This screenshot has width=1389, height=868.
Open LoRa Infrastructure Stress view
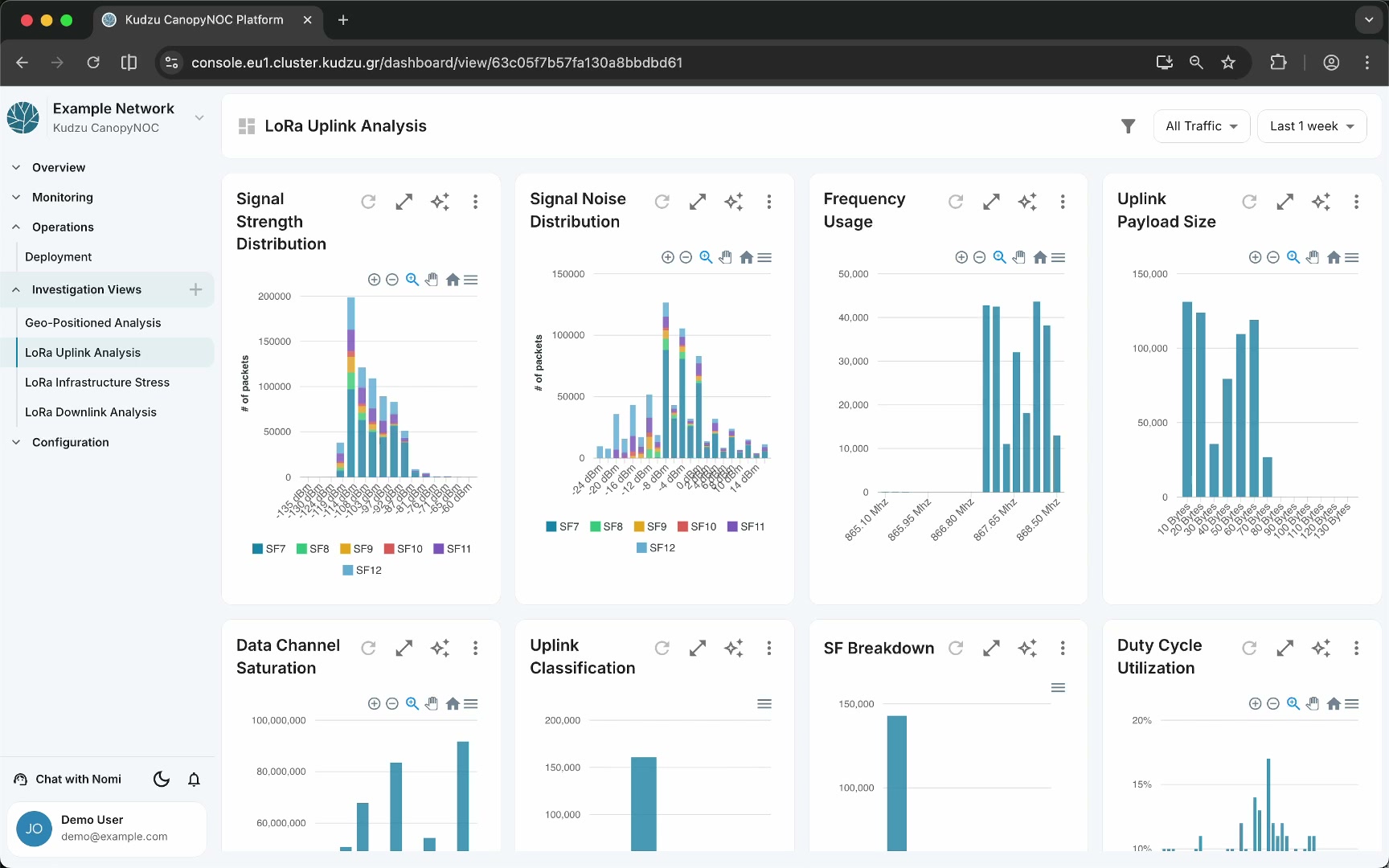tap(97, 383)
